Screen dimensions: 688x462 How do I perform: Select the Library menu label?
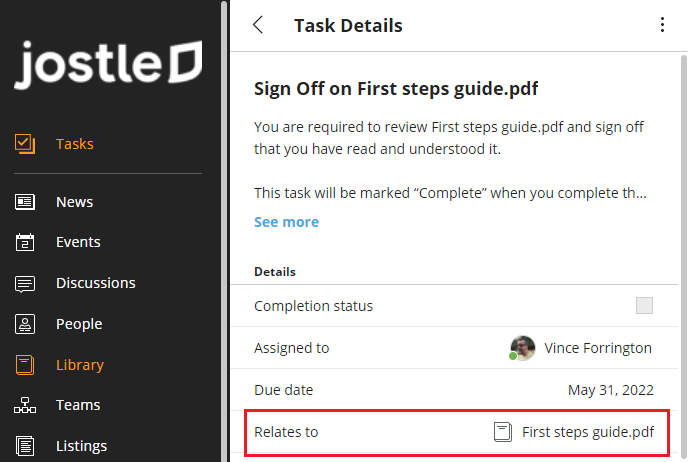click(80, 365)
